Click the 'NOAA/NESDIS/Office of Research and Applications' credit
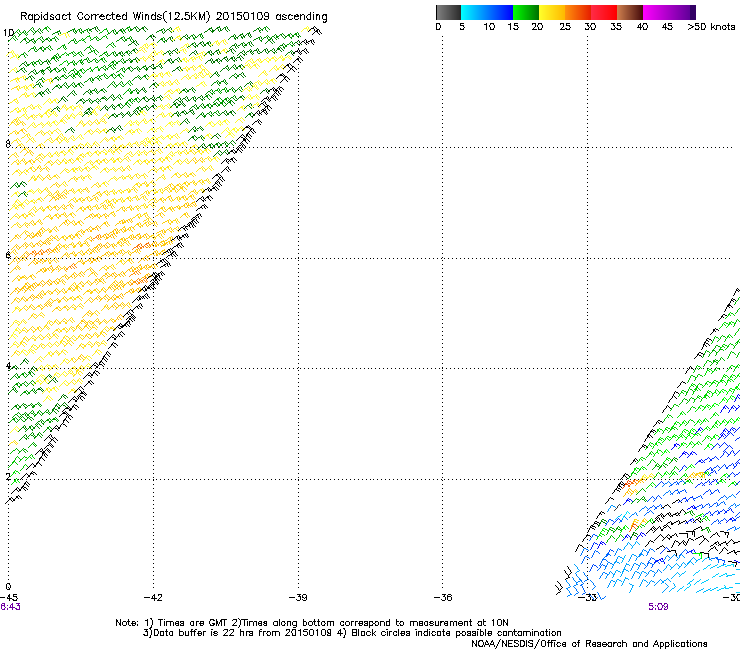740x650 pixels. [x=589, y=644]
